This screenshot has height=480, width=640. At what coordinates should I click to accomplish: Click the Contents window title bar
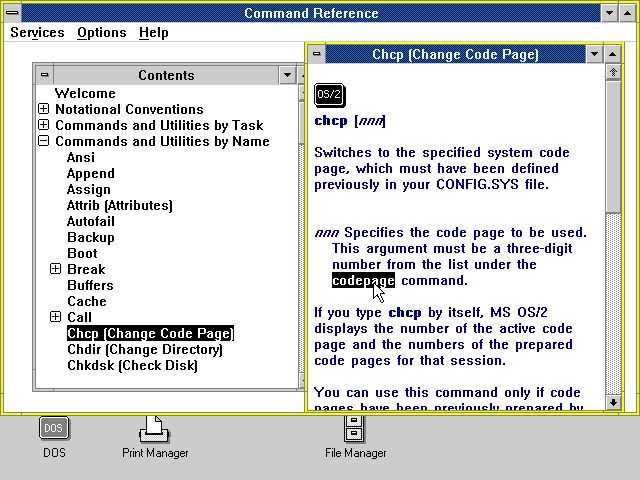click(166, 75)
